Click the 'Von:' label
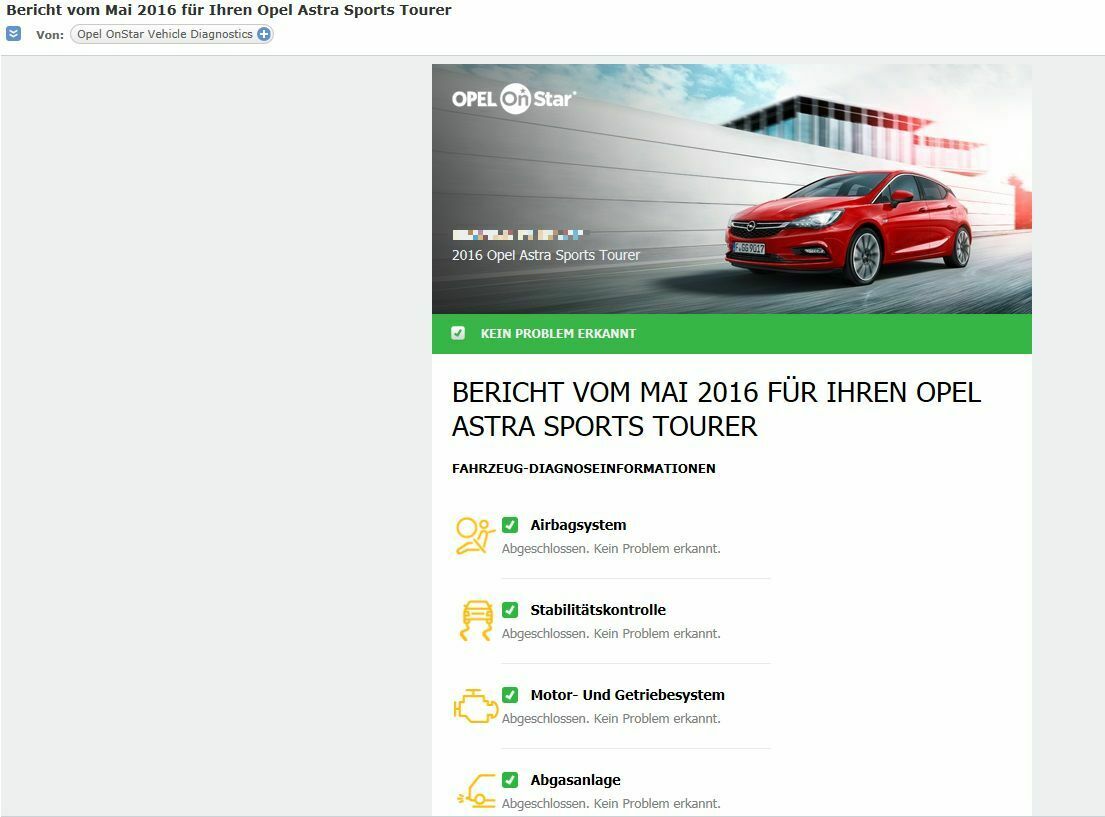 (x=50, y=35)
